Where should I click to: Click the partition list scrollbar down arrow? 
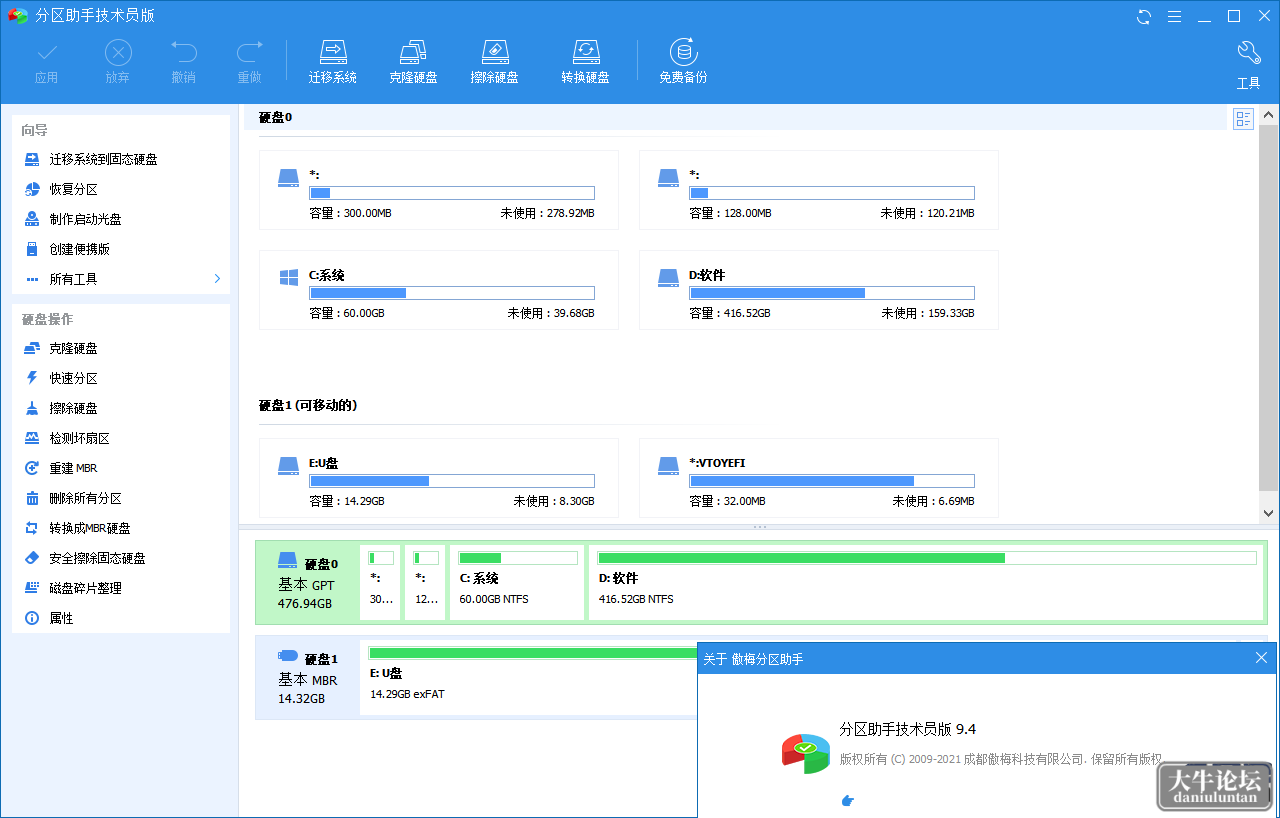pos(1269,512)
